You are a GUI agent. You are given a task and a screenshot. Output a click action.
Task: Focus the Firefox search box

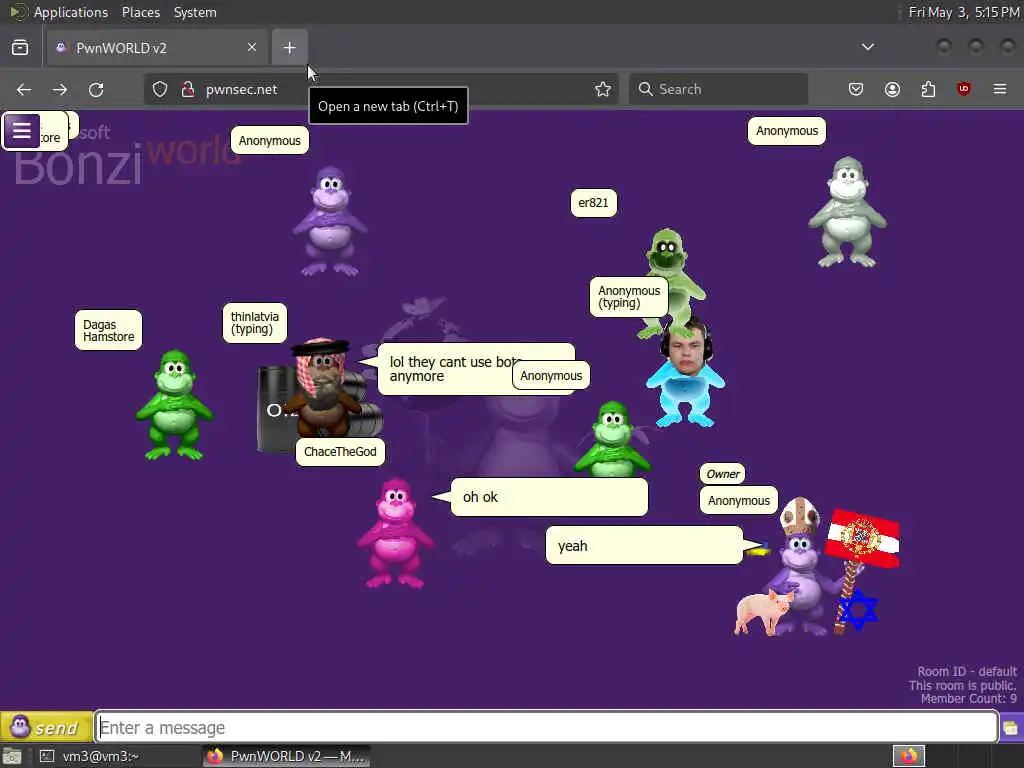coord(718,89)
